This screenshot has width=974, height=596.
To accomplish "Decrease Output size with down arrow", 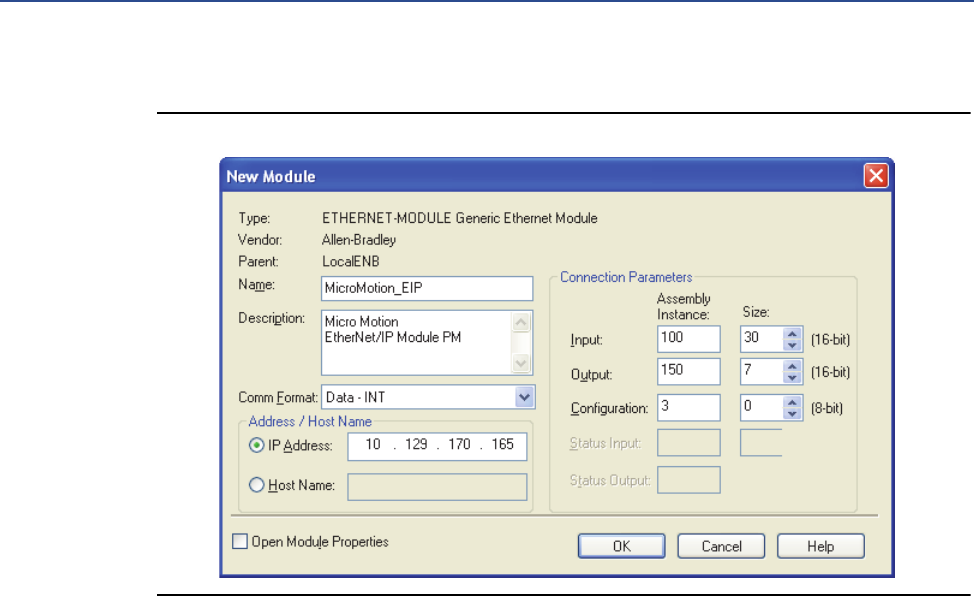I will coord(793,378).
